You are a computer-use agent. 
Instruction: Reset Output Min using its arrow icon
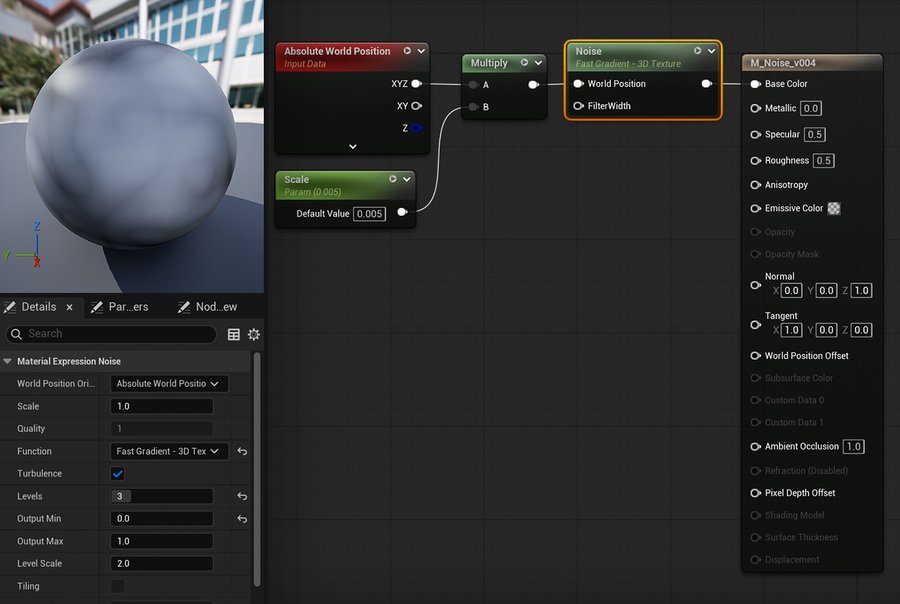(x=242, y=519)
